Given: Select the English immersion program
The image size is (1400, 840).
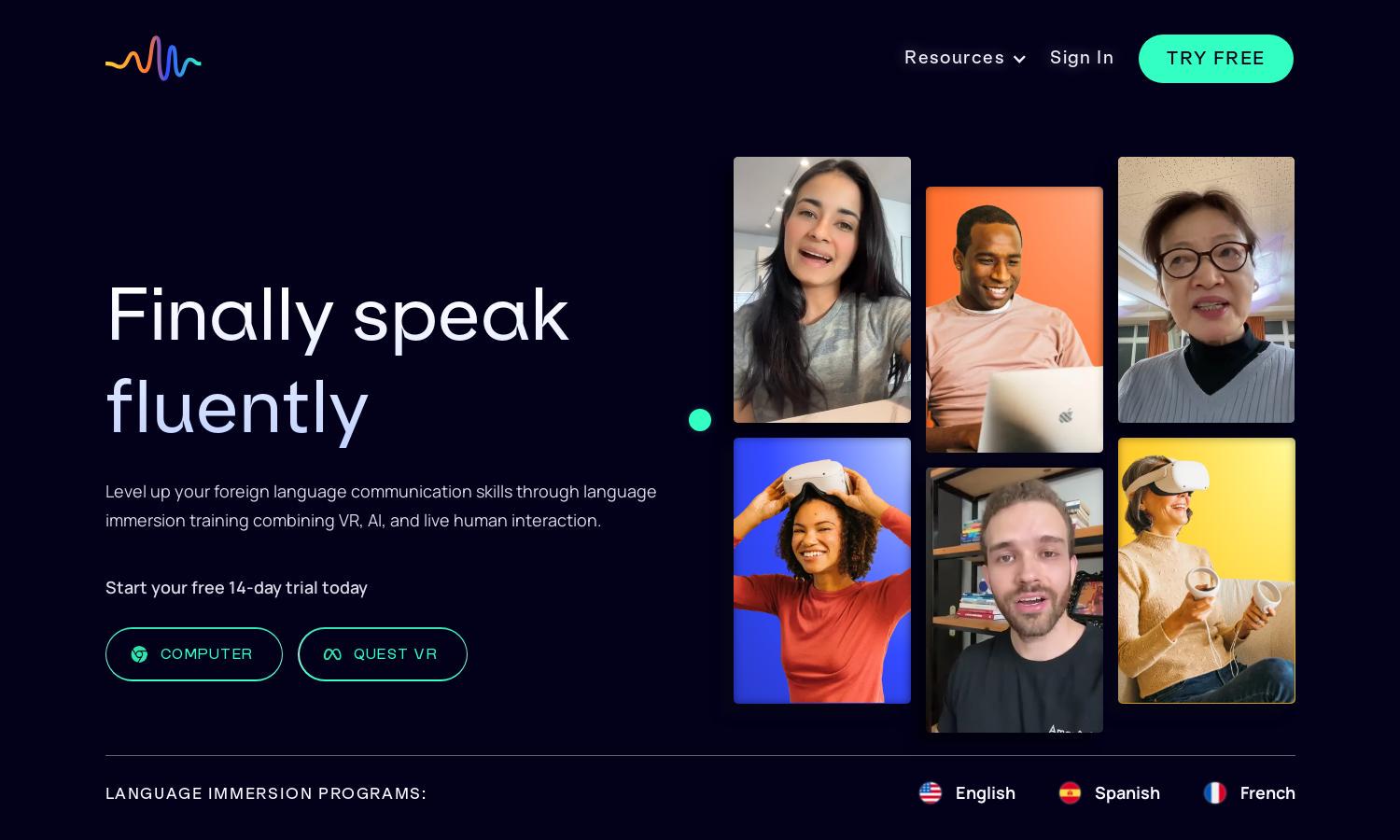Looking at the screenshot, I should pos(967,793).
